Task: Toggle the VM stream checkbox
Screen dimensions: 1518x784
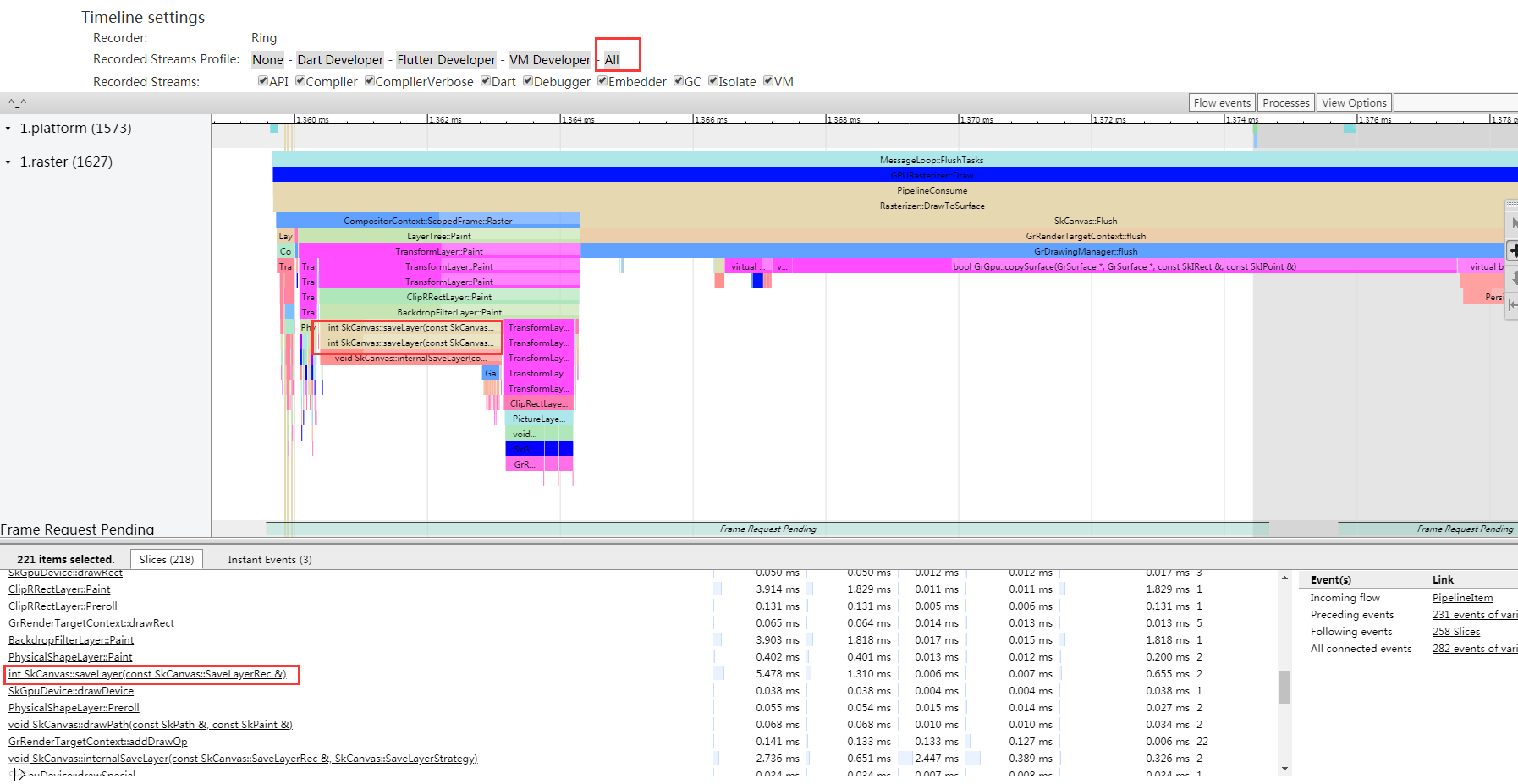Action: point(768,81)
